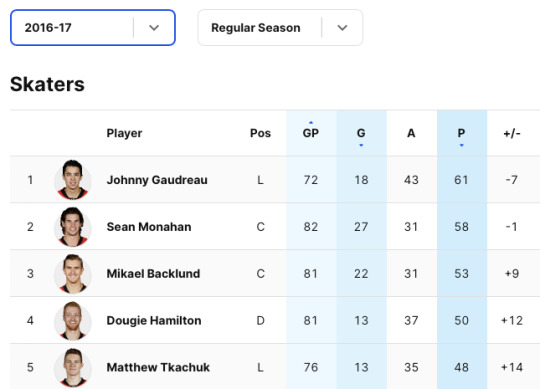Sort skaters by P points column
The width and height of the screenshot is (540, 389).
coord(461,133)
